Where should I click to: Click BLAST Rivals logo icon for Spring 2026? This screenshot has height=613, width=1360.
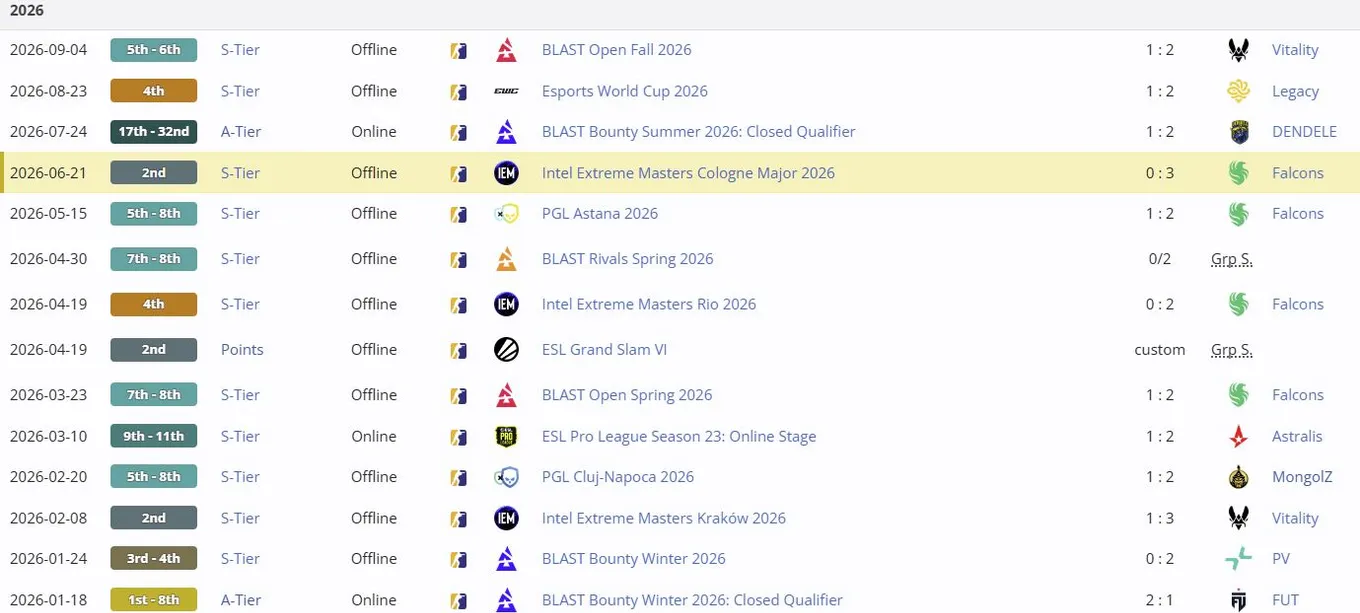[506, 259]
